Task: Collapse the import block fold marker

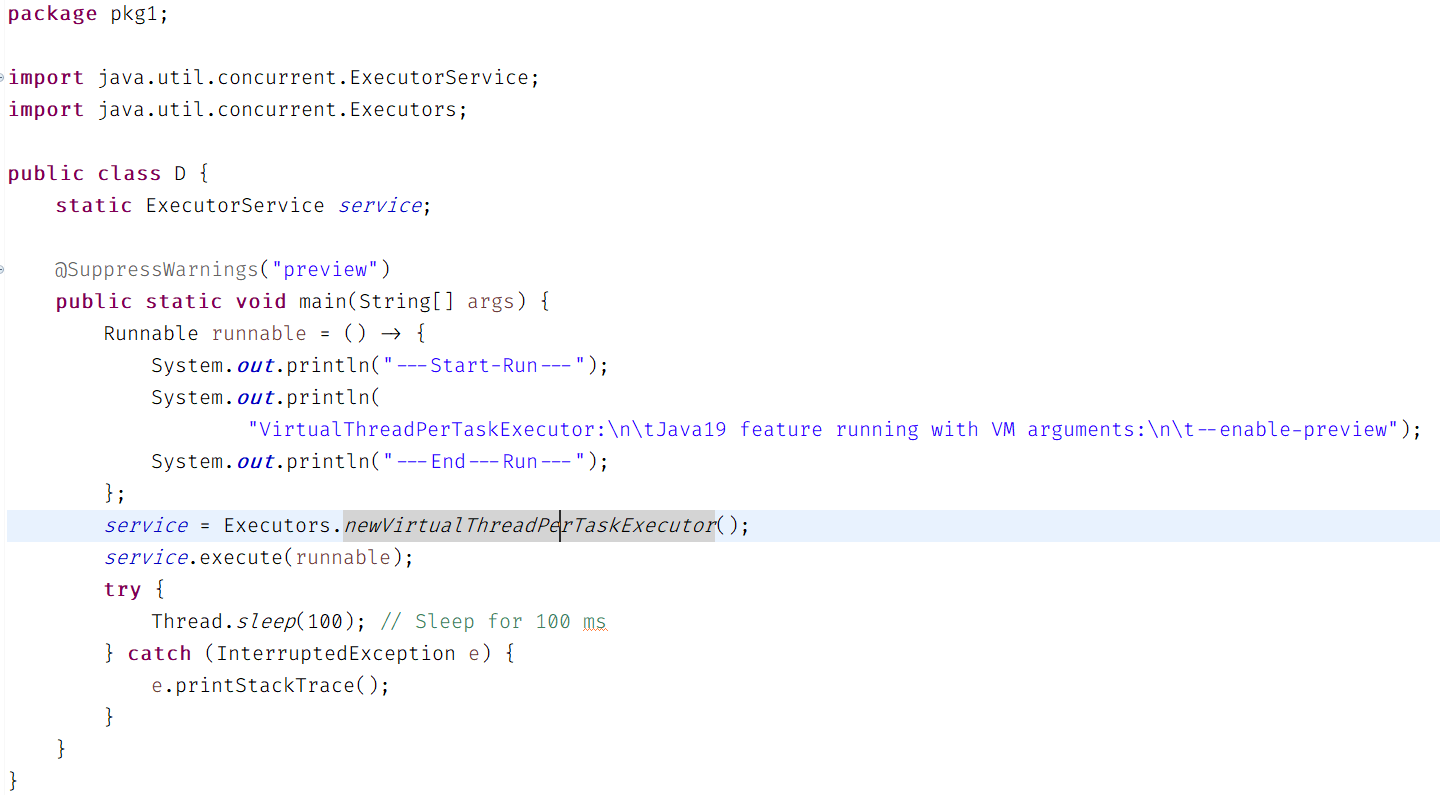Action: click(x=3, y=78)
